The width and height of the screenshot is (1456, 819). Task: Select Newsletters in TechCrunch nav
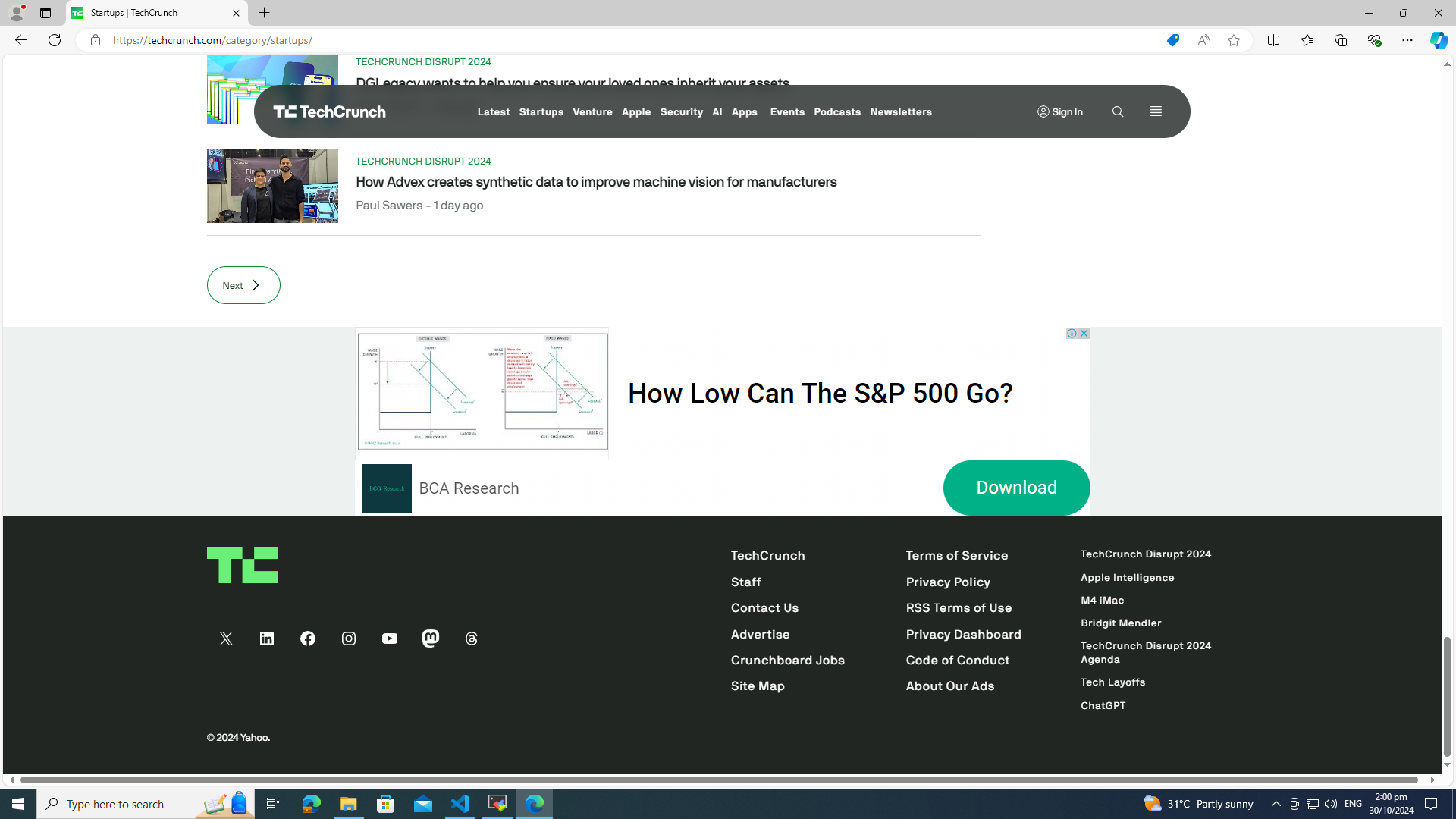[901, 111]
